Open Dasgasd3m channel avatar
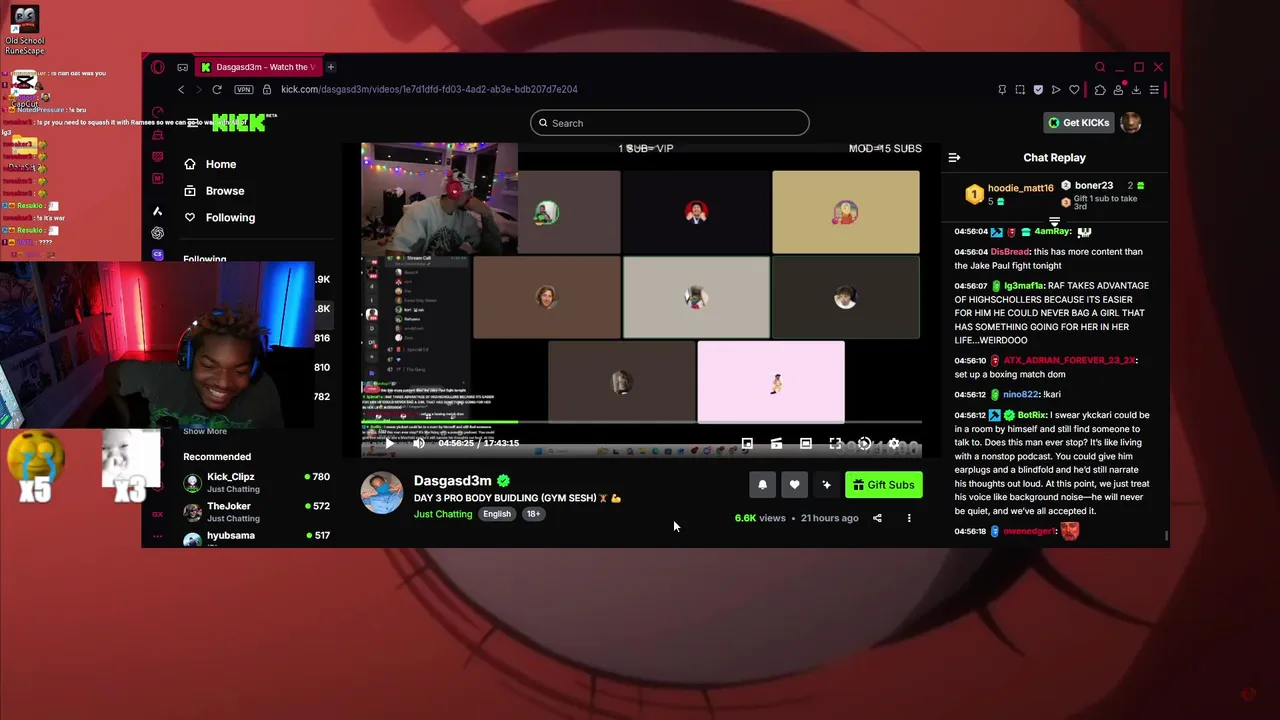Image resolution: width=1280 pixels, height=720 pixels. pos(382,493)
